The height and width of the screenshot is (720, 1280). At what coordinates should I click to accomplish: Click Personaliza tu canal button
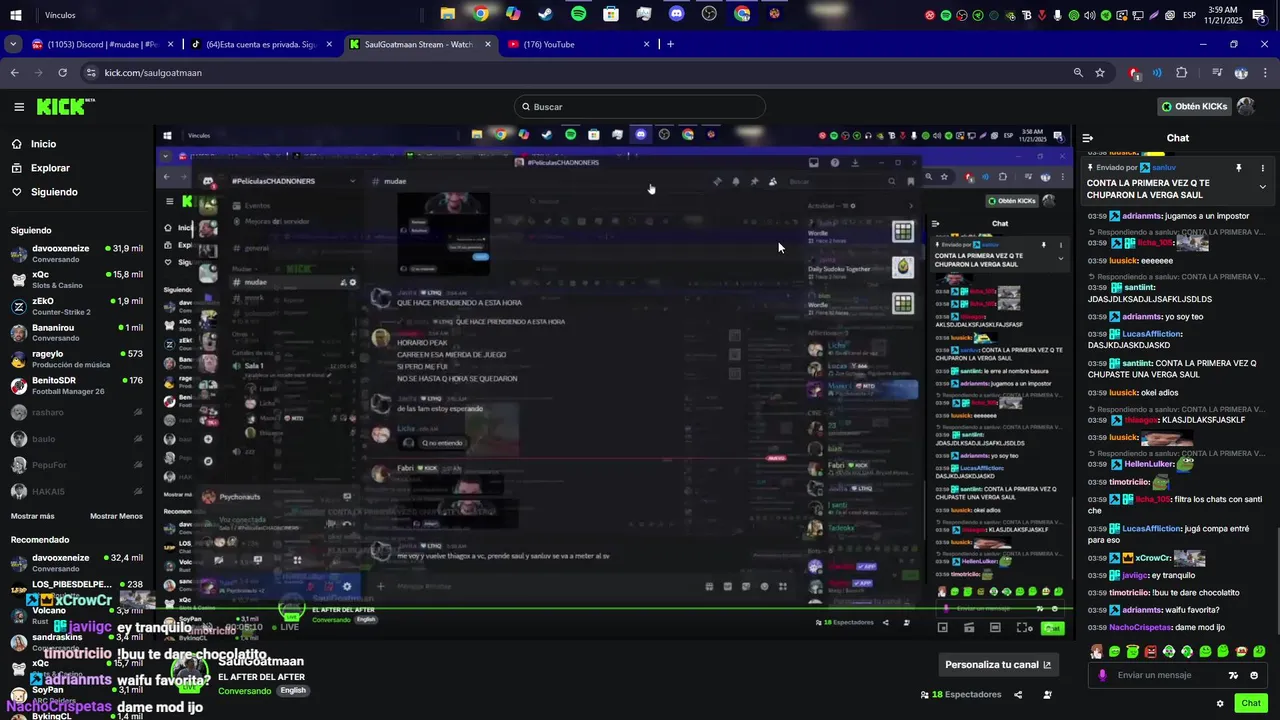pyautogui.click(x=998, y=665)
